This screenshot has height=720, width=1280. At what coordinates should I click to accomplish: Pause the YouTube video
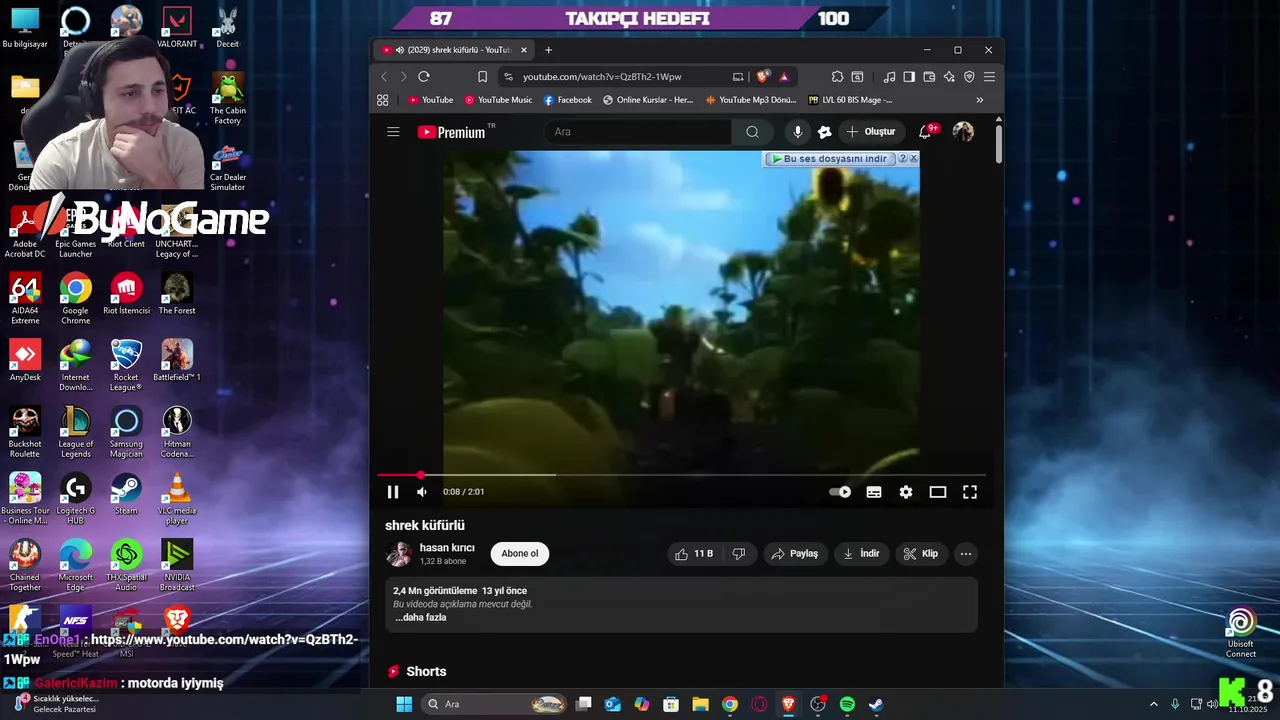393,492
